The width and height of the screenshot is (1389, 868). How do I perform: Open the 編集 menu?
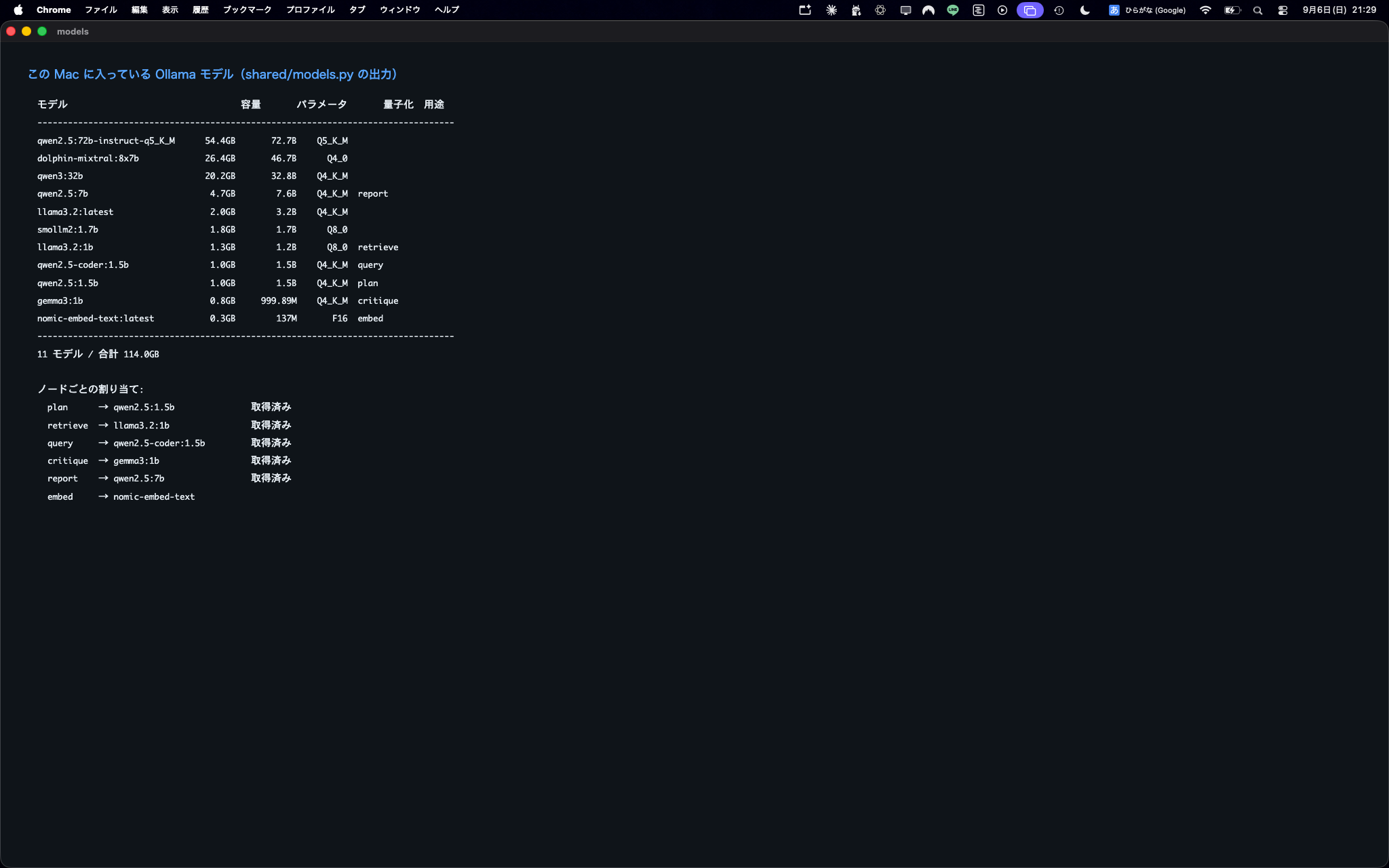[x=140, y=10]
